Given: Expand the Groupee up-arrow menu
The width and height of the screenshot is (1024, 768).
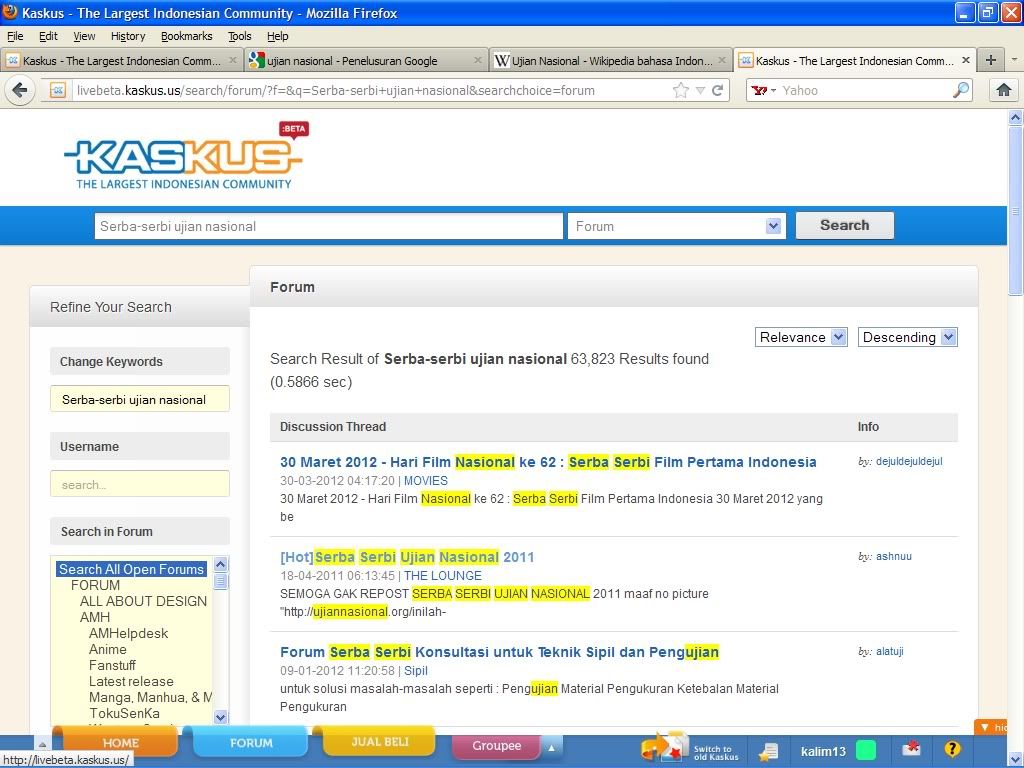Looking at the screenshot, I should click(552, 748).
